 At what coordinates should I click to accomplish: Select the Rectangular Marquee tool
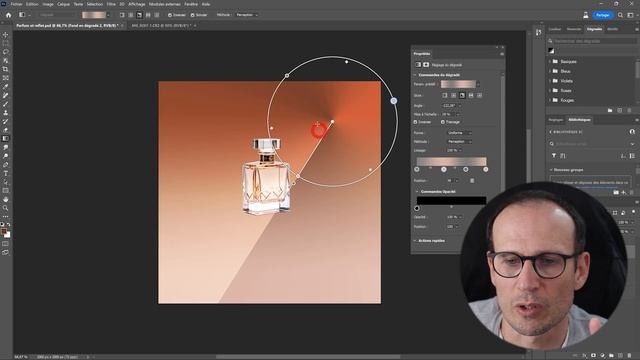5,43
